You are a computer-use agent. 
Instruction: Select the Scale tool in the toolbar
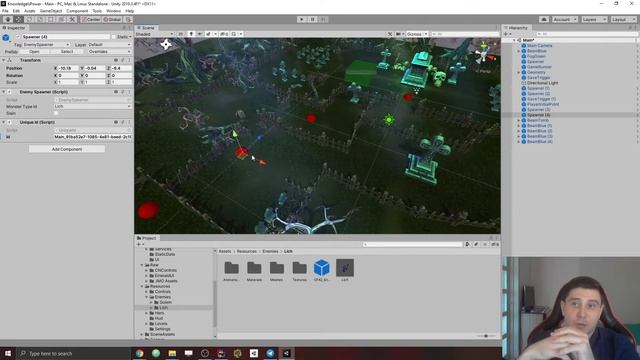tap(40, 19)
